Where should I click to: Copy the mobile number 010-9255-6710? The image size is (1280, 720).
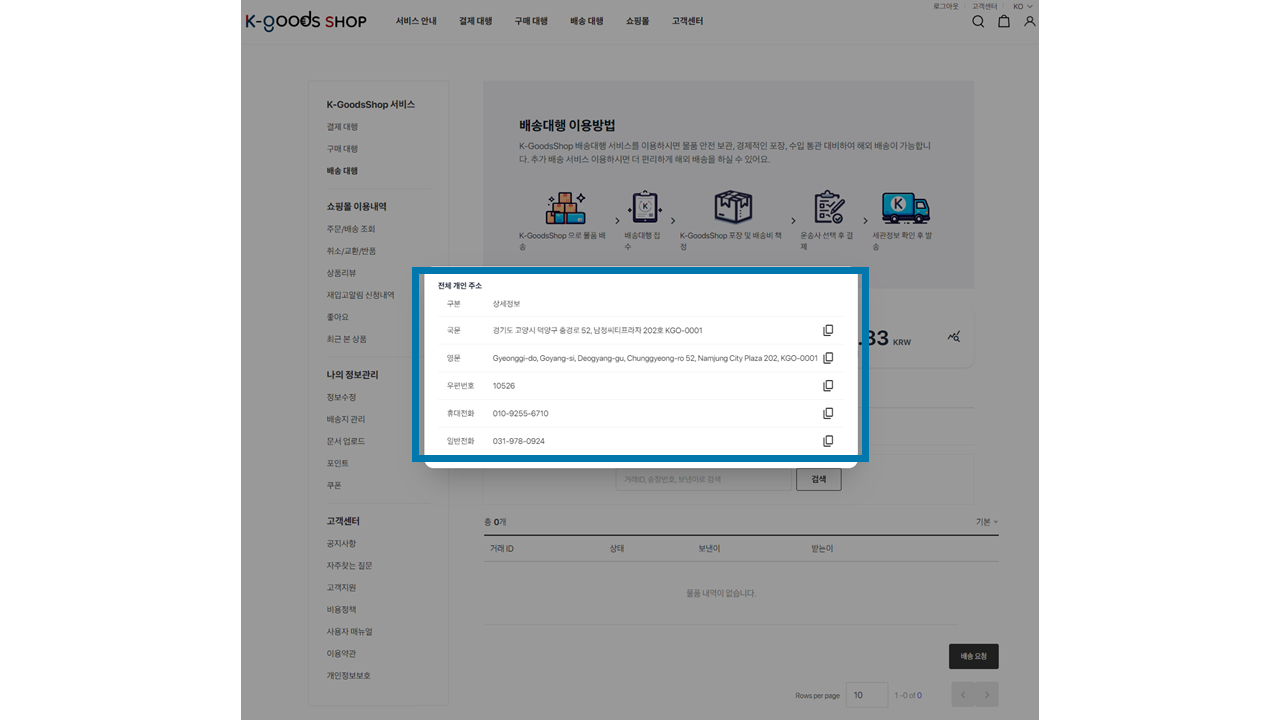click(828, 414)
